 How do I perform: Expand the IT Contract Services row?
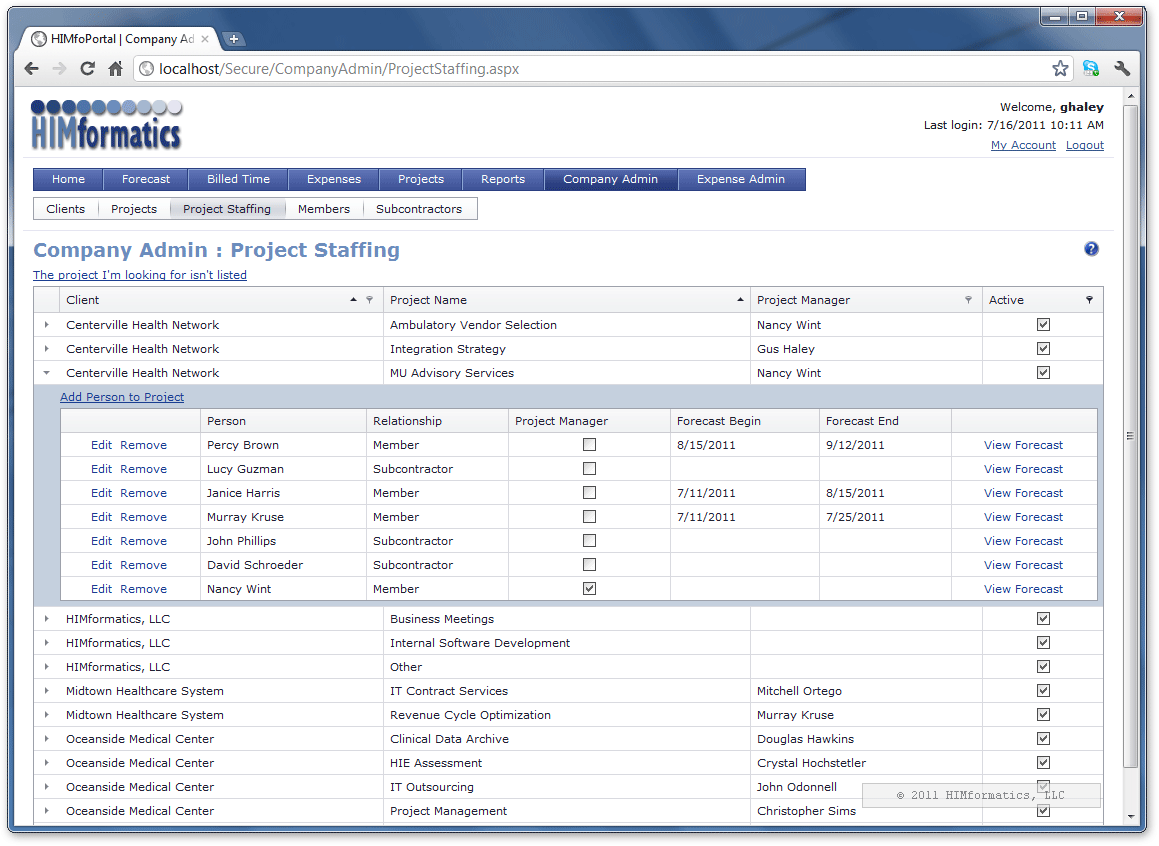pos(47,691)
